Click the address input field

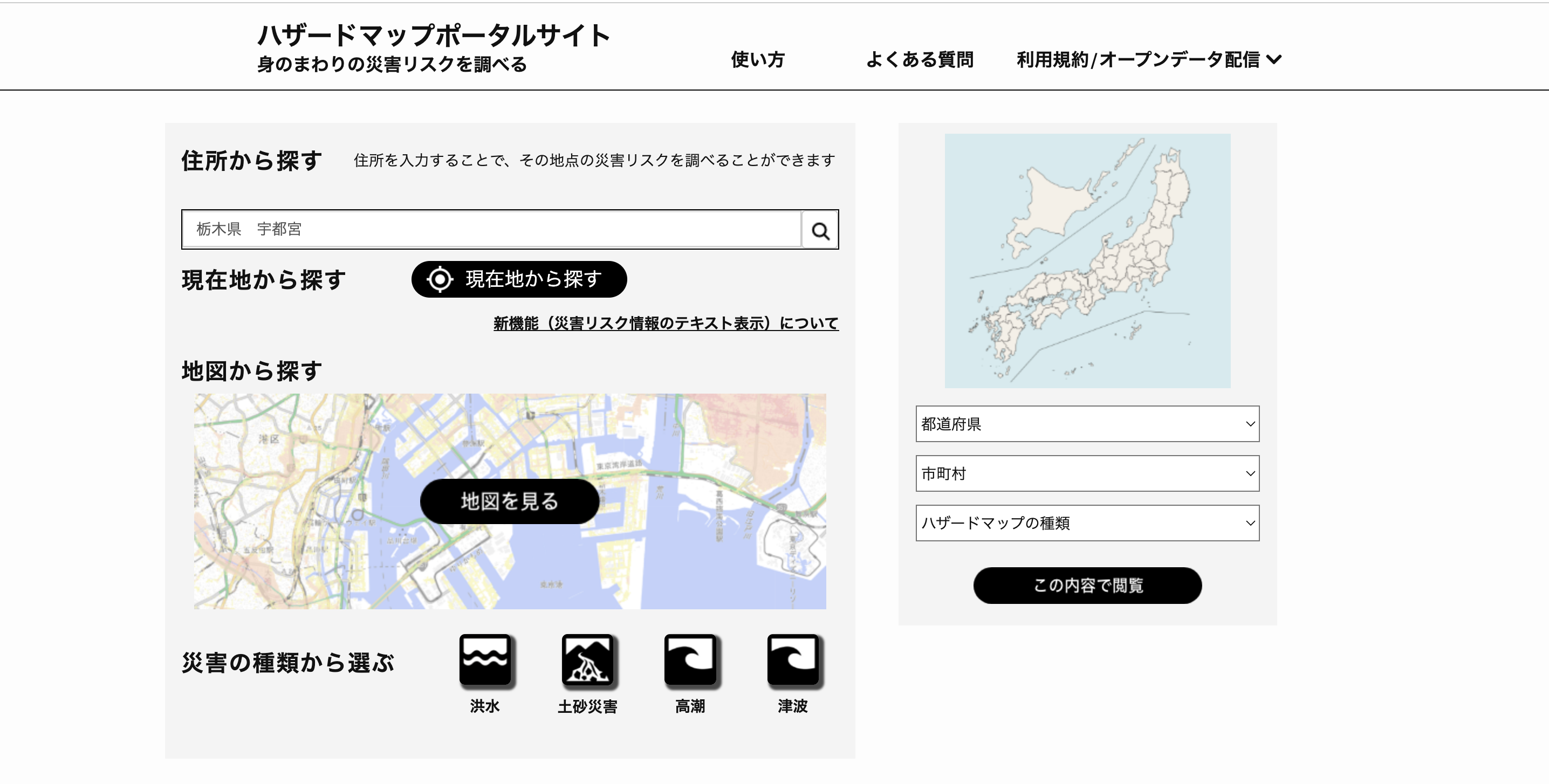[491, 229]
